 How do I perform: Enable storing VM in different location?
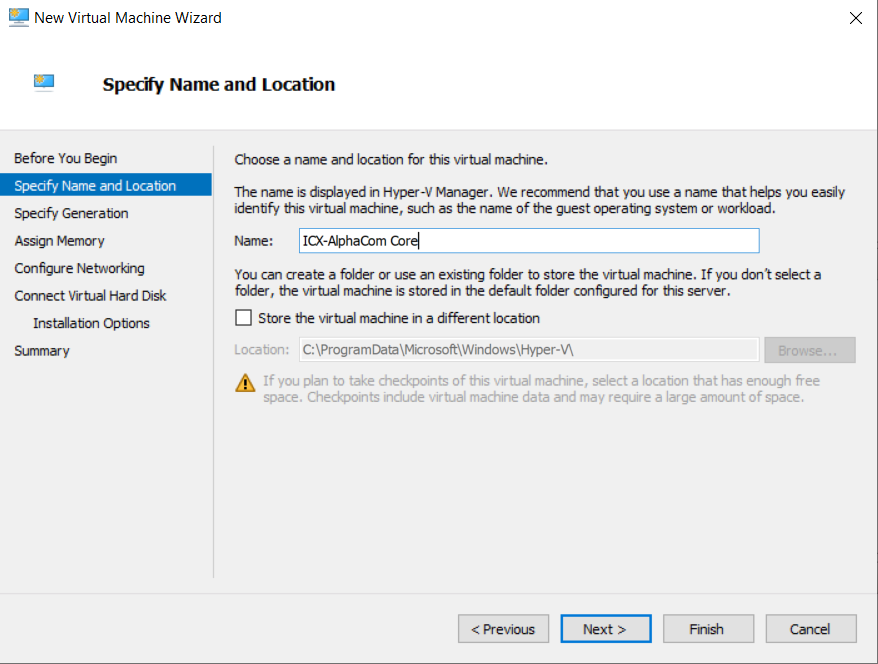tap(243, 318)
